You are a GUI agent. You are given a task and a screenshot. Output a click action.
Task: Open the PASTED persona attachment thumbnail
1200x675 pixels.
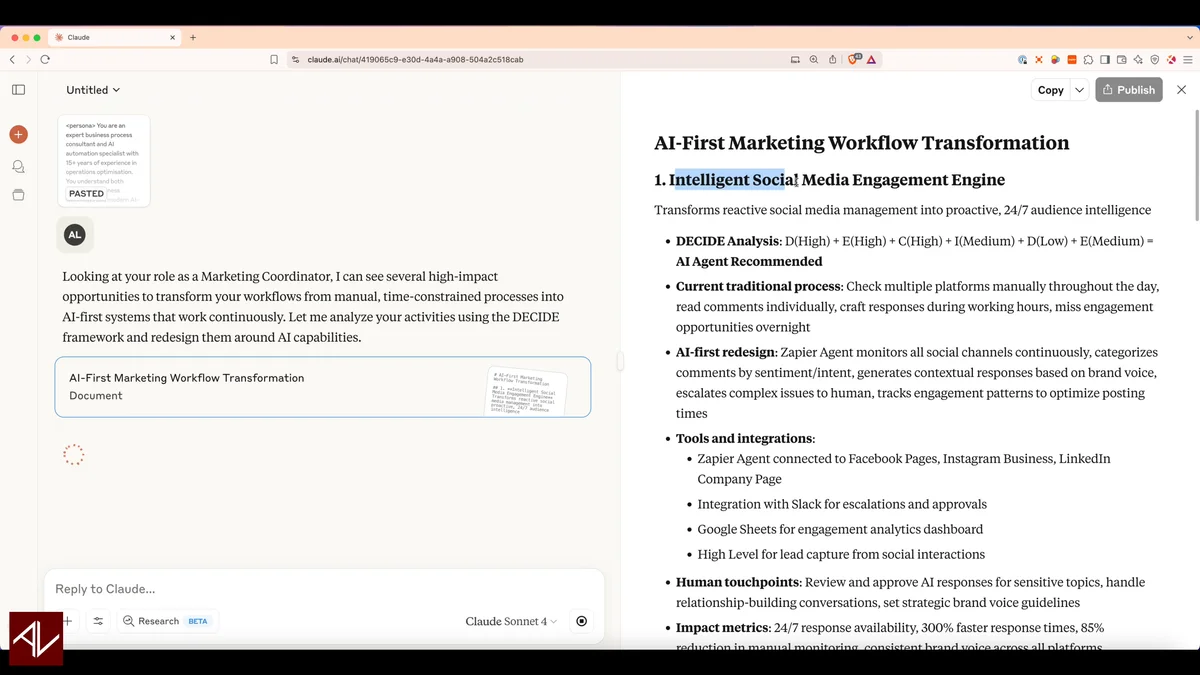pos(104,161)
